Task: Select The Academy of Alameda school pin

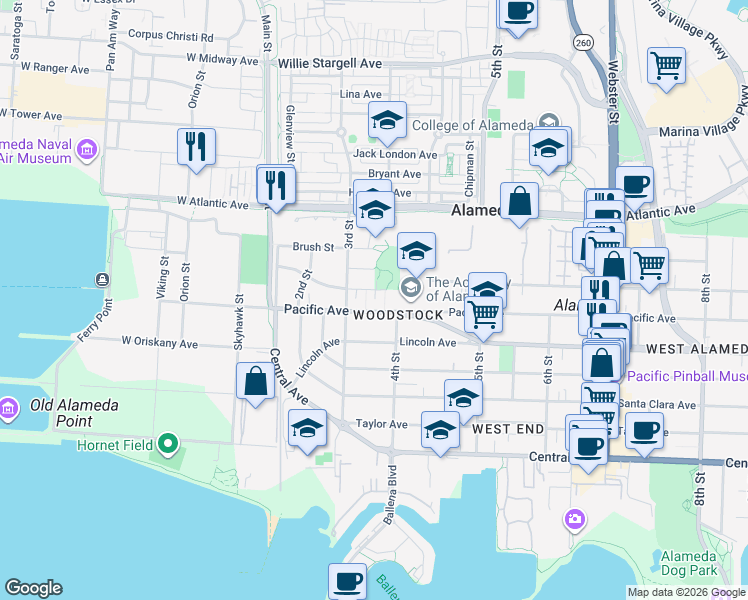Action: [x=411, y=289]
